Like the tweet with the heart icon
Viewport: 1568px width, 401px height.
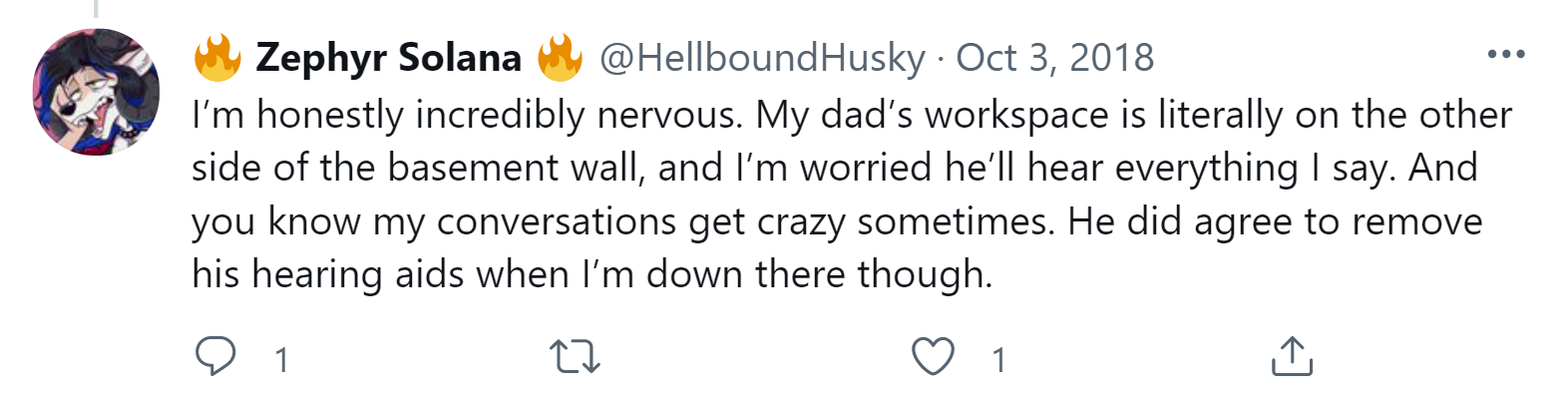point(934,356)
